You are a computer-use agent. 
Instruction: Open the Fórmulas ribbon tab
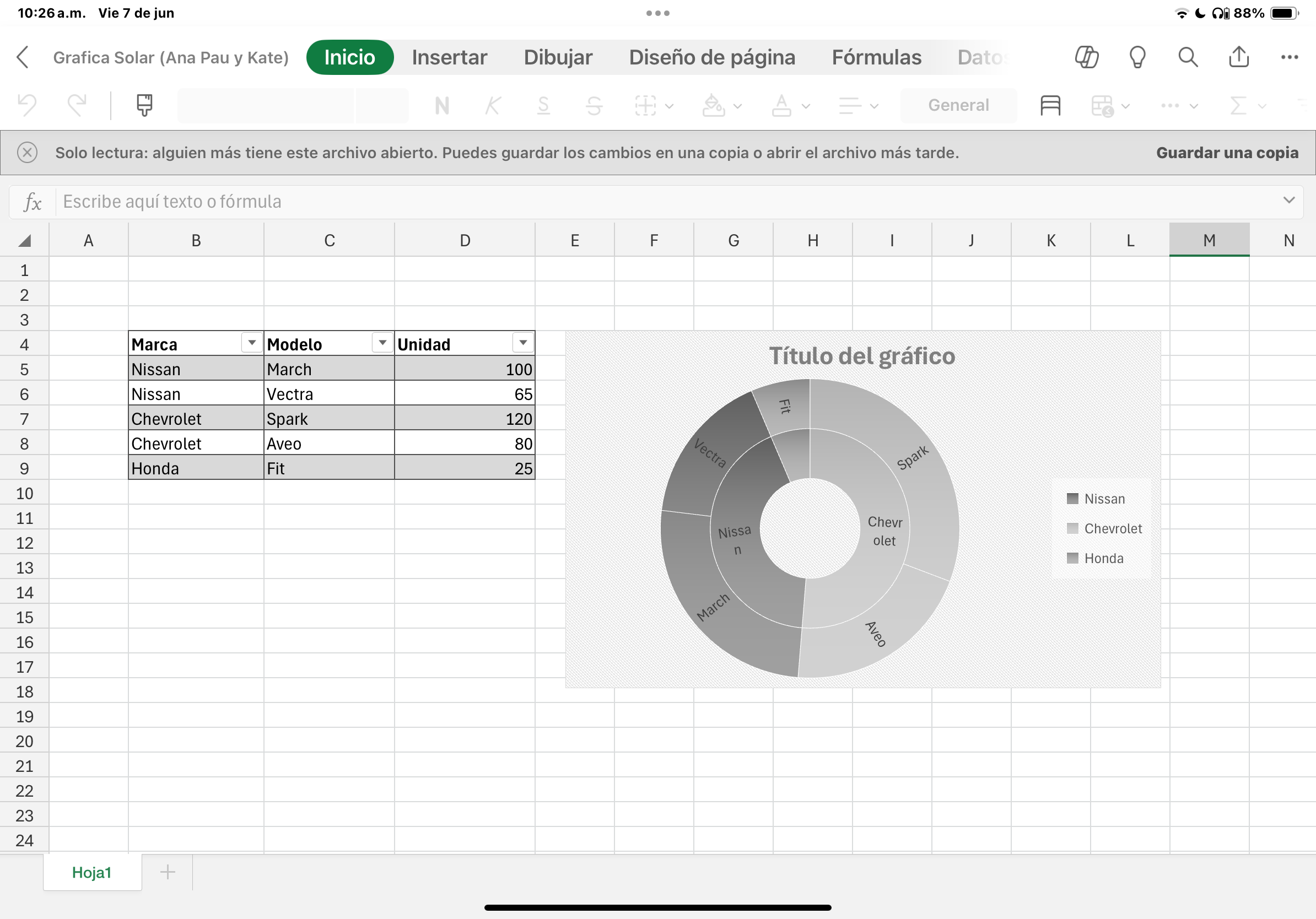pyautogui.click(x=876, y=57)
